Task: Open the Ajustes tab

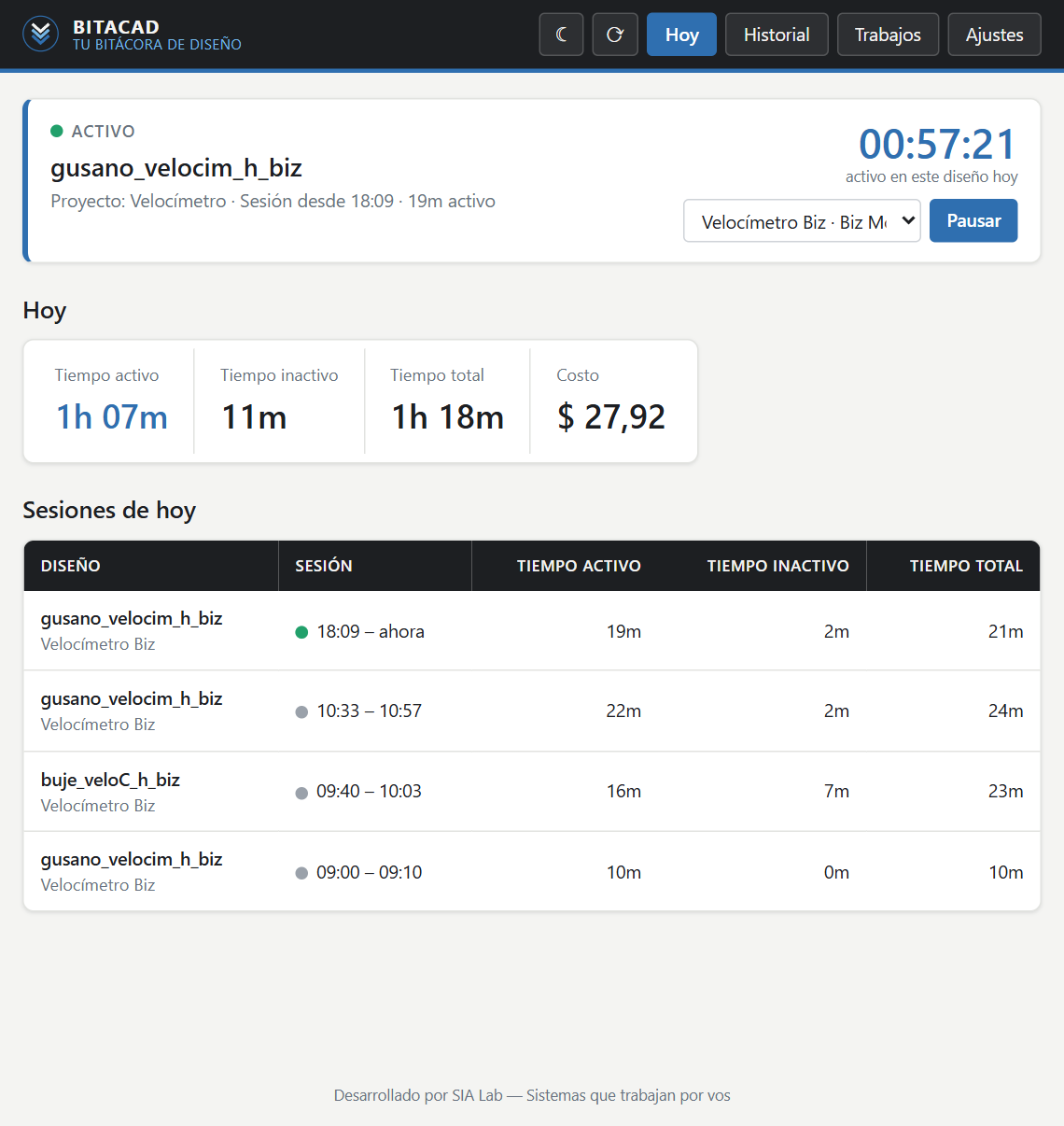Action: point(994,35)
